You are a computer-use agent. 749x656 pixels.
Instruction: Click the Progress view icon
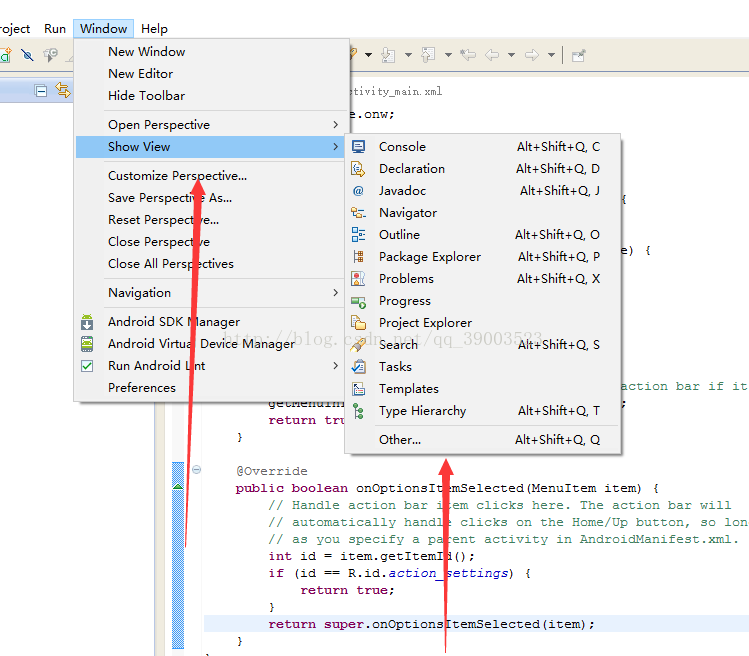pos(358,302)
